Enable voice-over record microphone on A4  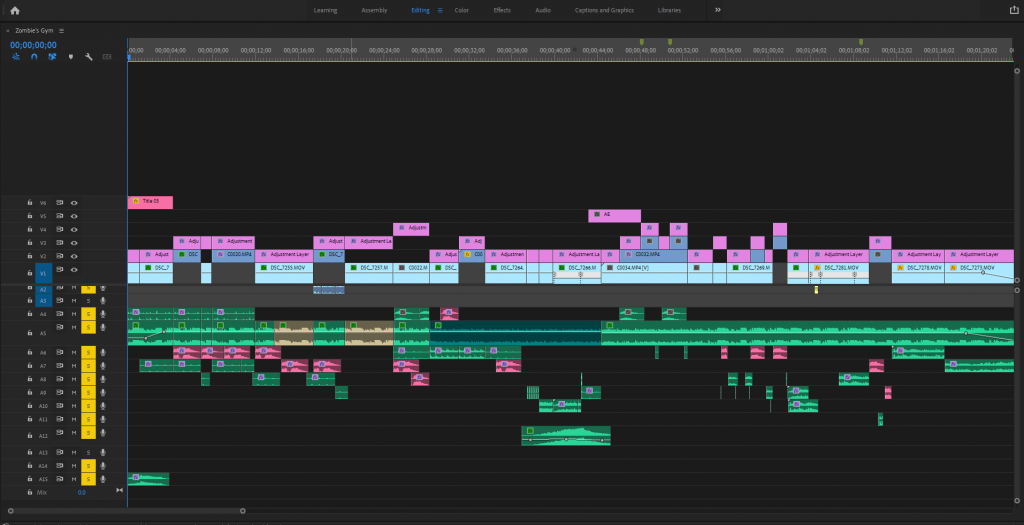point(102,314)
